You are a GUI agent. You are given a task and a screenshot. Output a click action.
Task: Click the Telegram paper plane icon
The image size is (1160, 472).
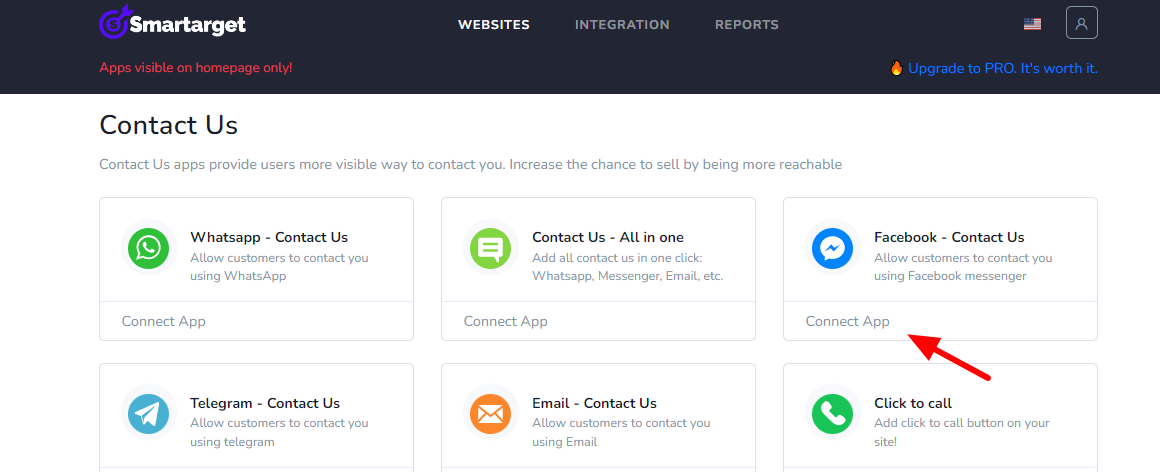[149, 414]
